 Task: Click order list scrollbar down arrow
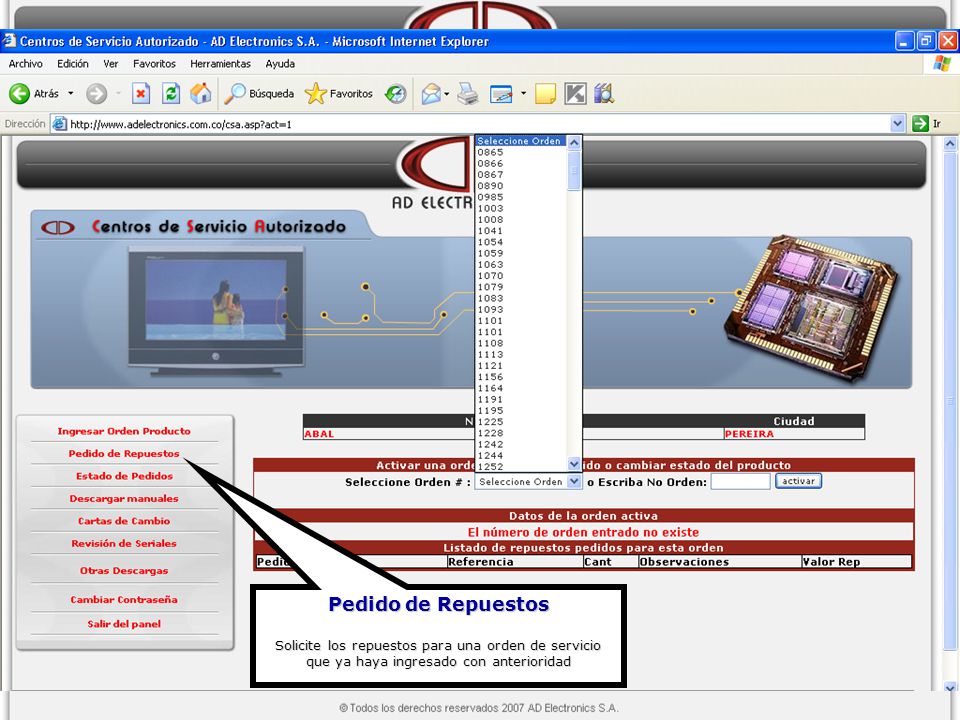574,465
